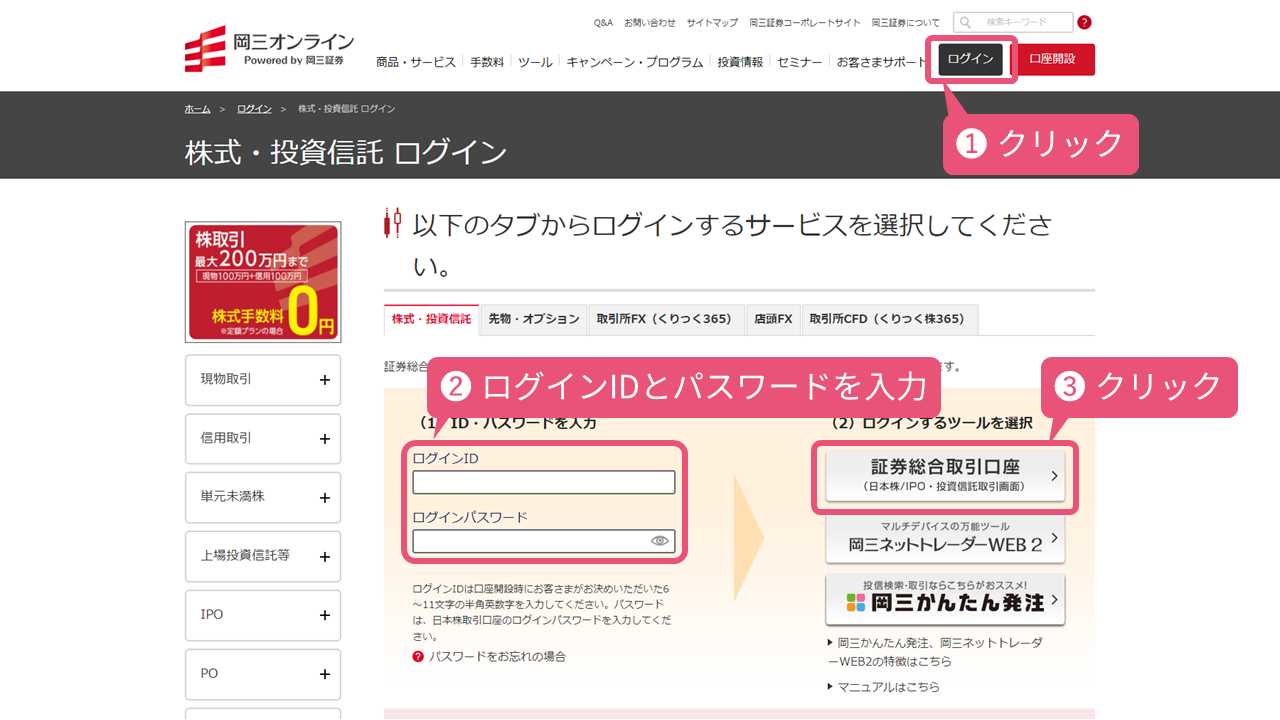
Task: Switch to 取引所CFD（くりっく株365）tab
Action: pos(889,319)
